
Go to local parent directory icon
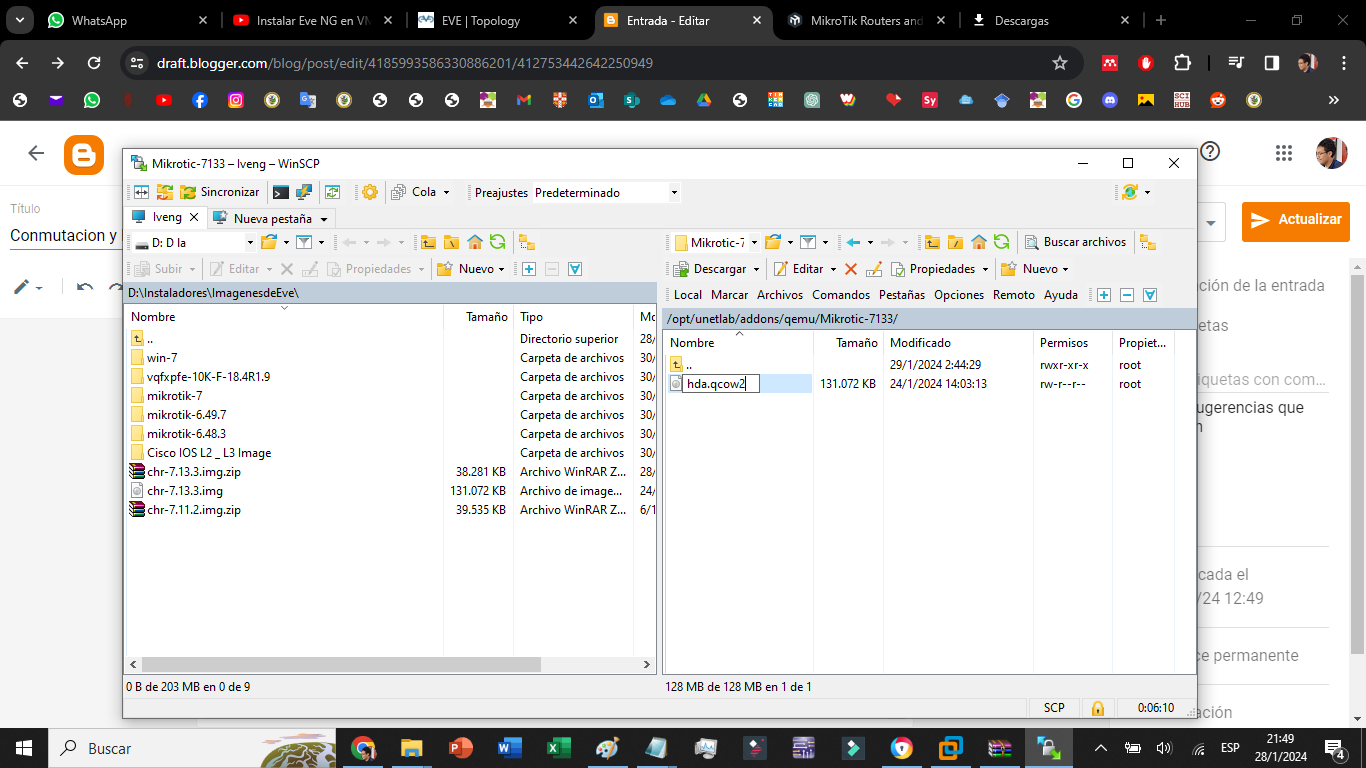tap(428, 242)
